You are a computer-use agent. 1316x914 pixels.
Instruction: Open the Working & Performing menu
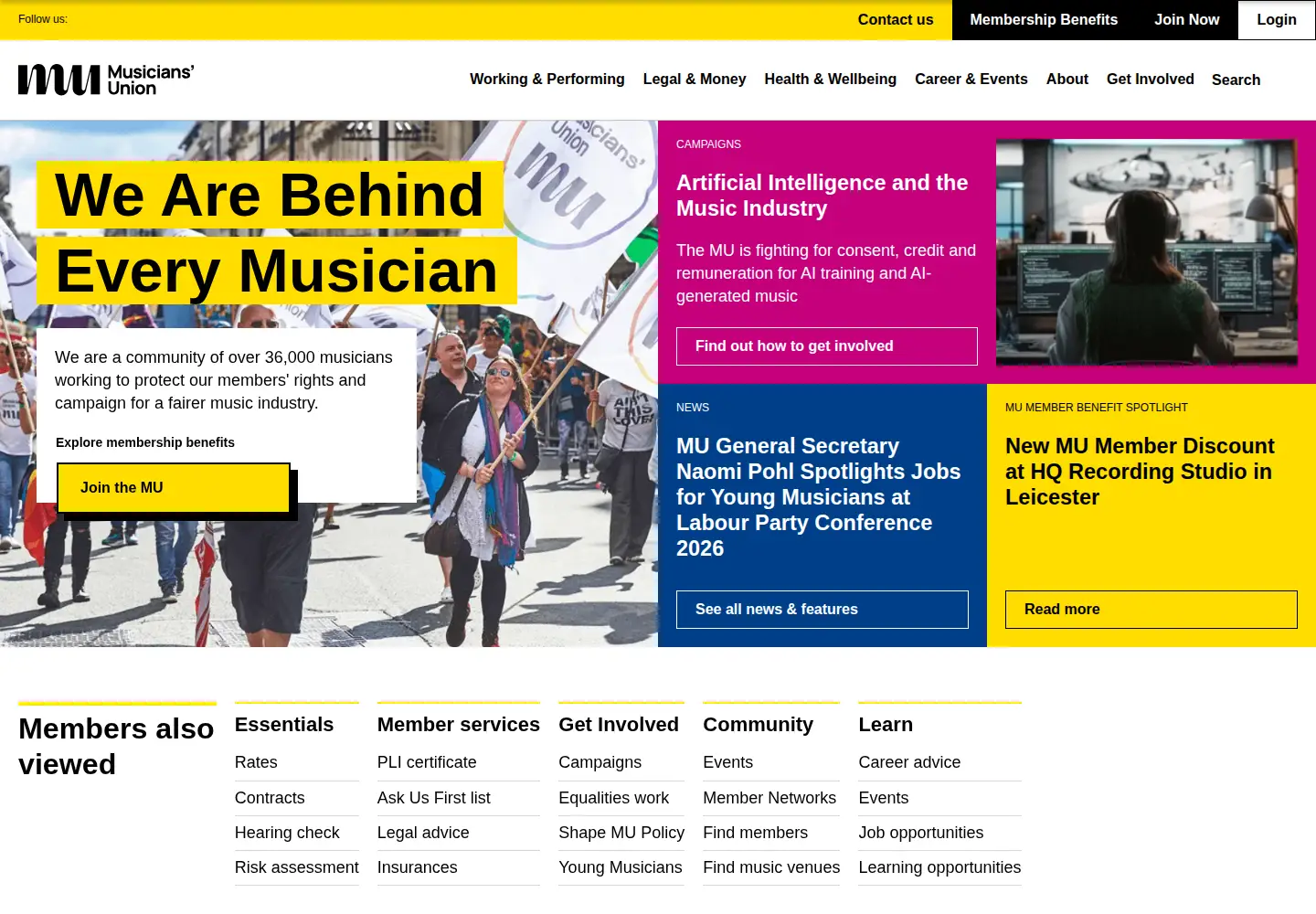(547, 80)
